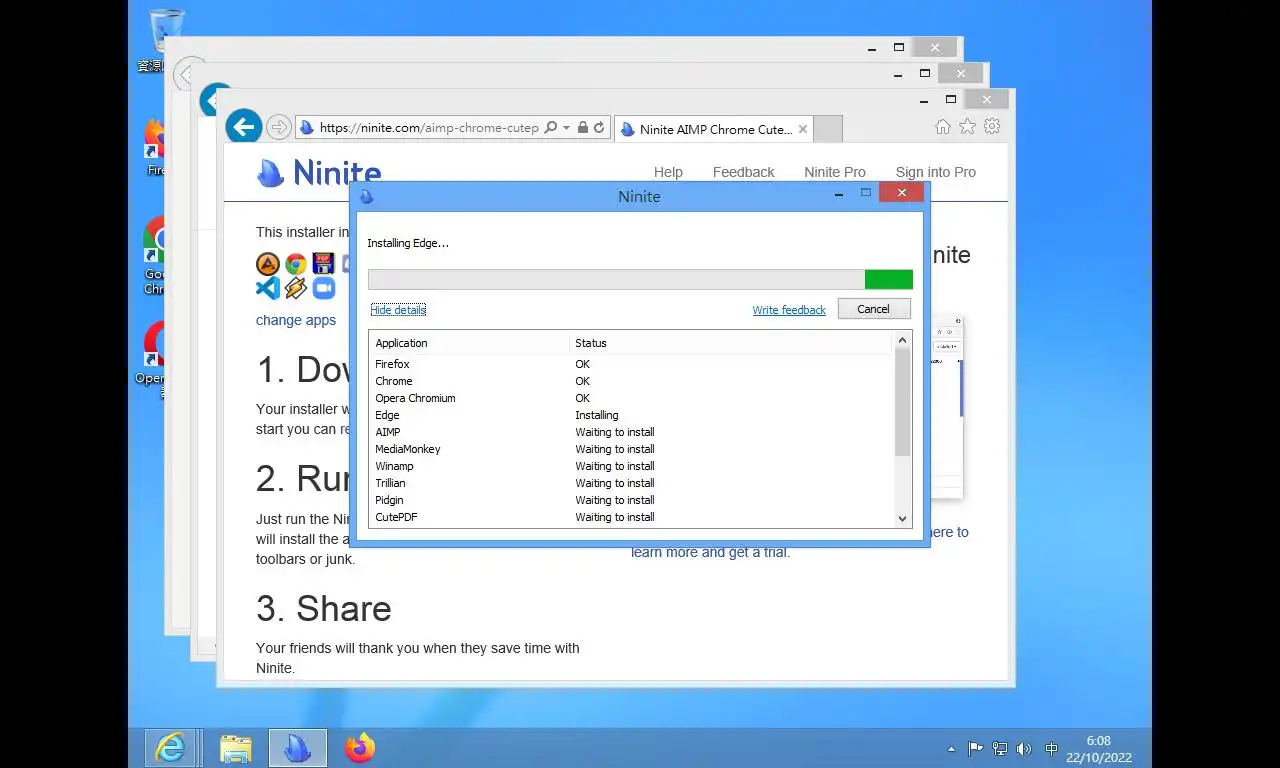The width and height of the screenshot is (1280, 768).
Task: Open the Help link on Ninite page
Action: (668, 172)
